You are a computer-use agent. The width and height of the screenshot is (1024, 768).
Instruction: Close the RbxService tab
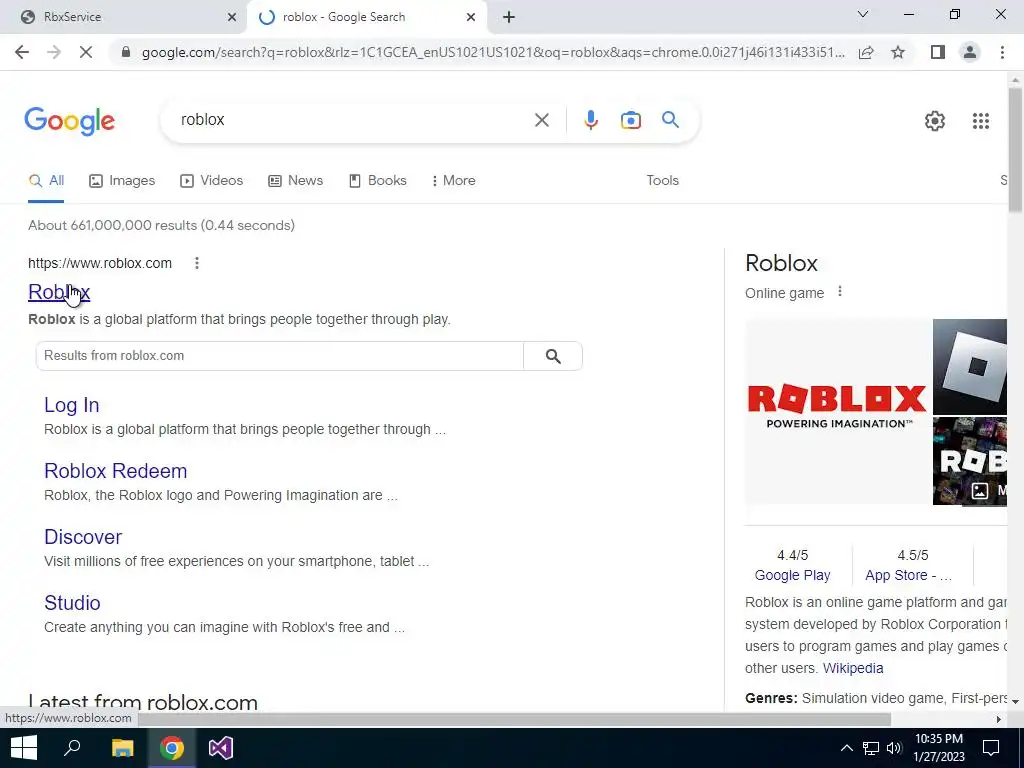click(232, 17)
